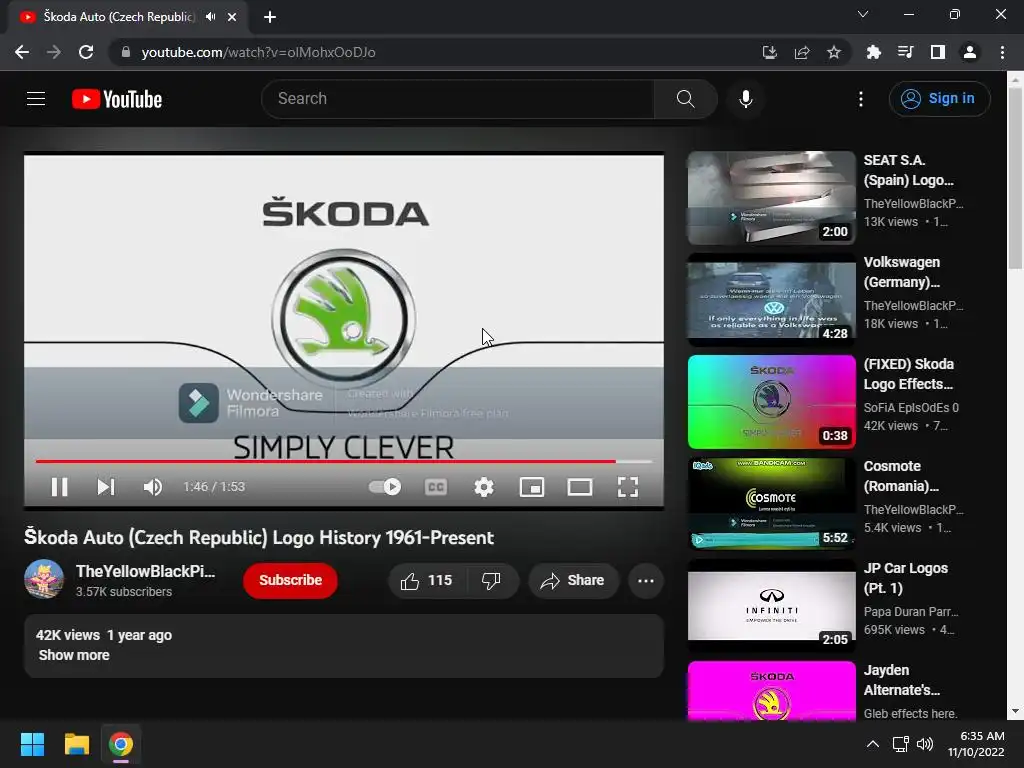Open the TheYellowBlackPi channel avatar
Image resolution: width=1024 pixels, height=768 pixels.
tap(44, 579)
